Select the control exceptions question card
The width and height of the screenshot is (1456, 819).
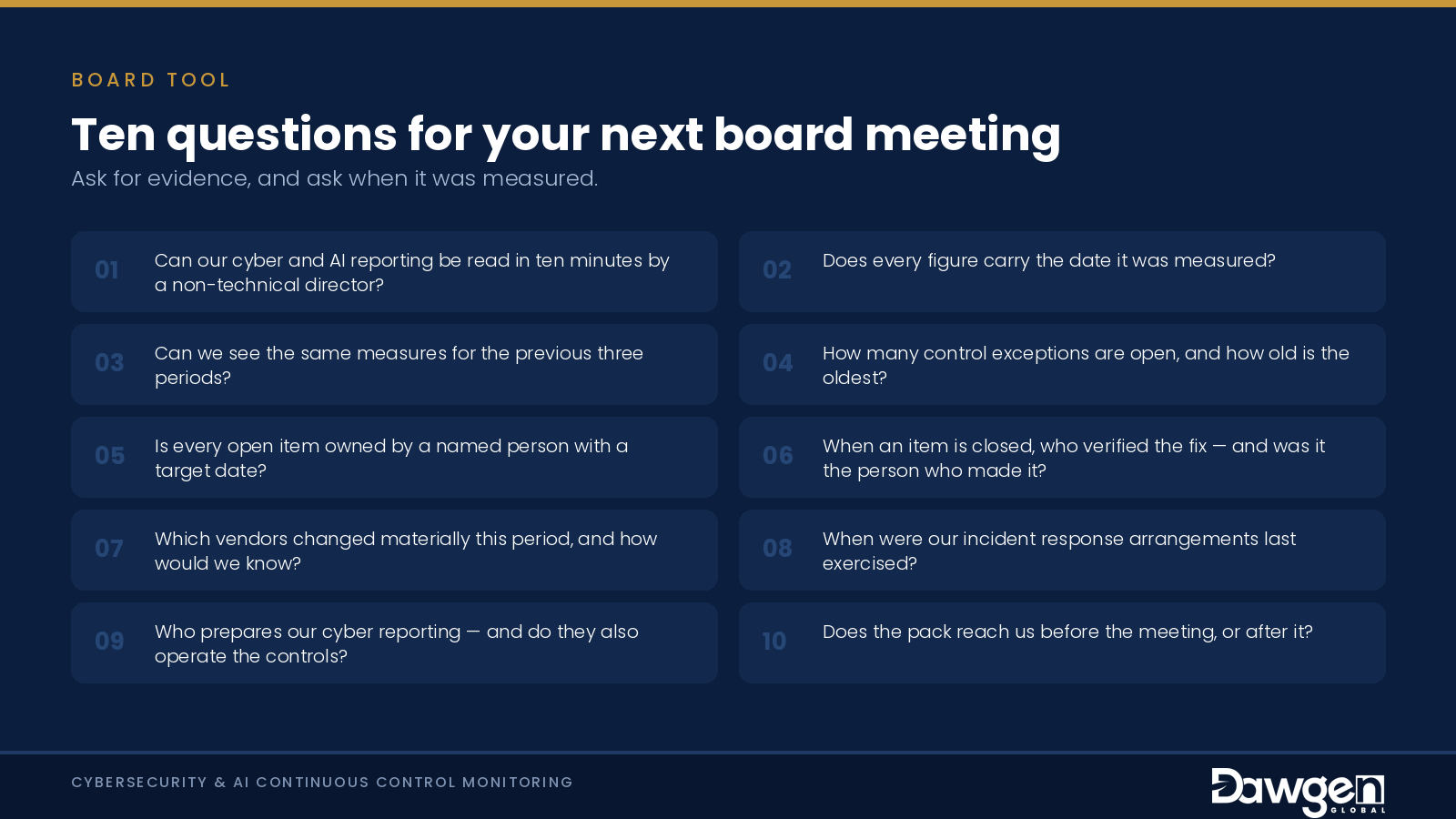coord(1062,364)
